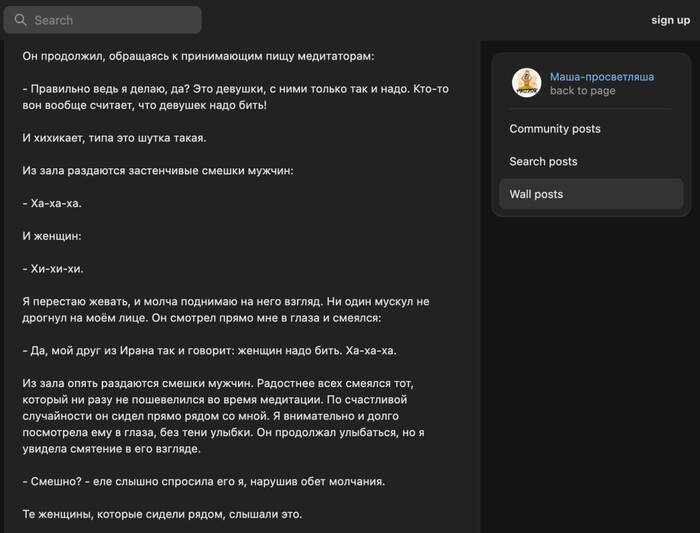Select the Wall posts menu item
This screenshot has width=700, height=533.
click(x=591, y=194)
